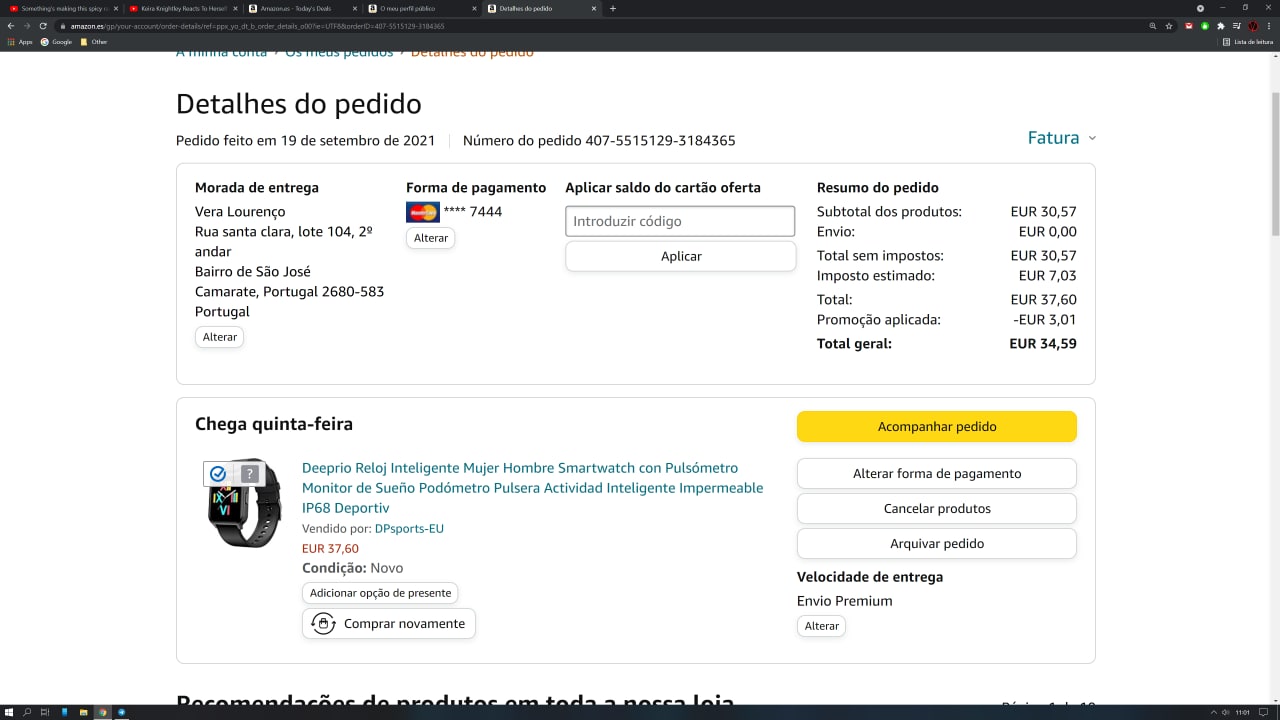
Task: Open the Chrome extensions puzzle icon
Action: pyautogui.click(x=1220, y=26)
